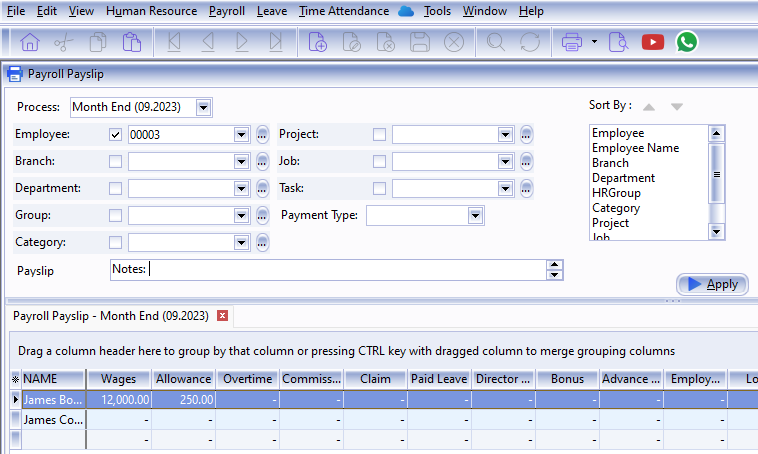The height and width of the screenshot is (454, 758).
Task: Click Sort By ascending arrow
Action: coord(649,107)
